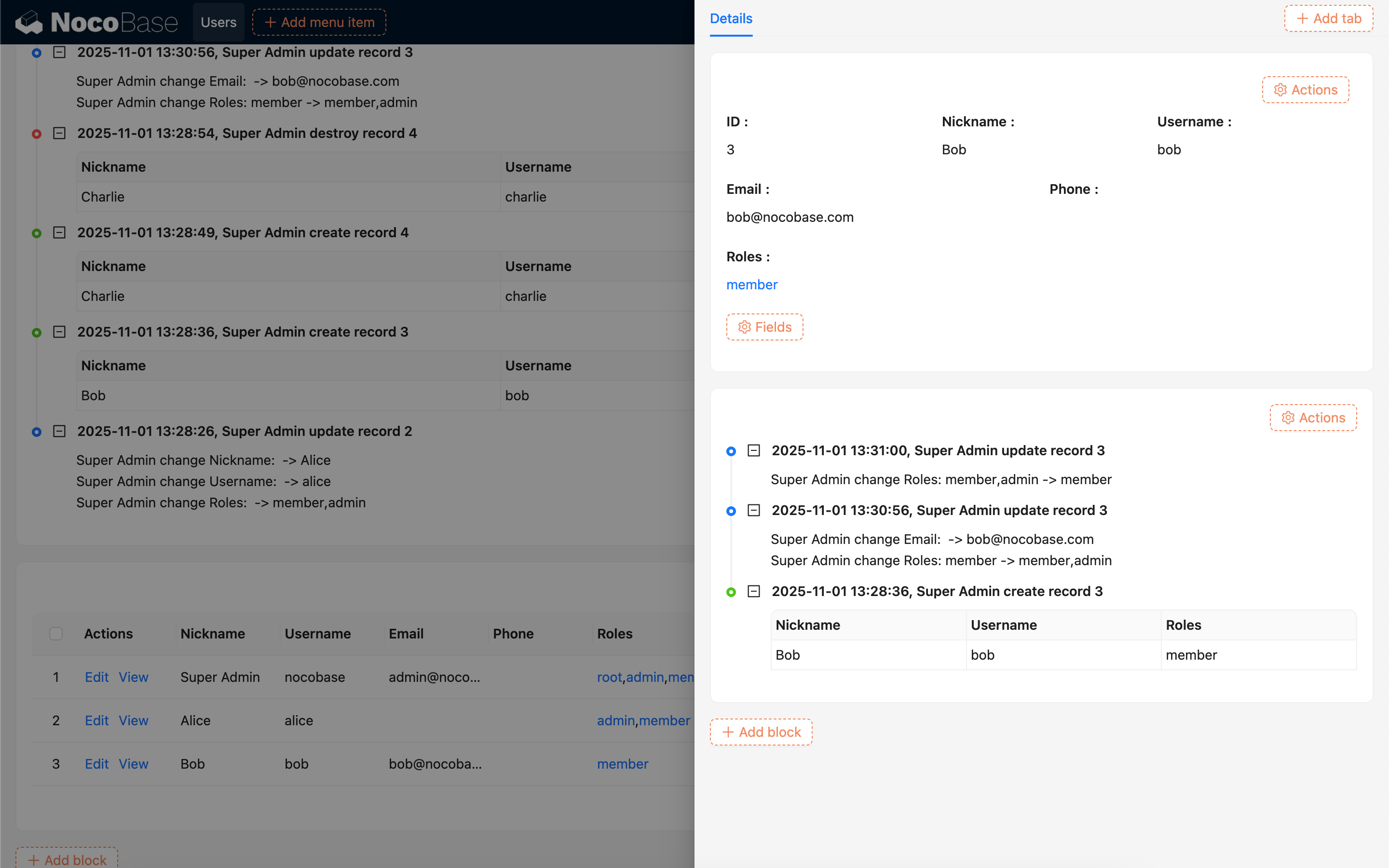Click Add block button in drawer
This screenshot has height=868, width=1389.
coord(761,732)
